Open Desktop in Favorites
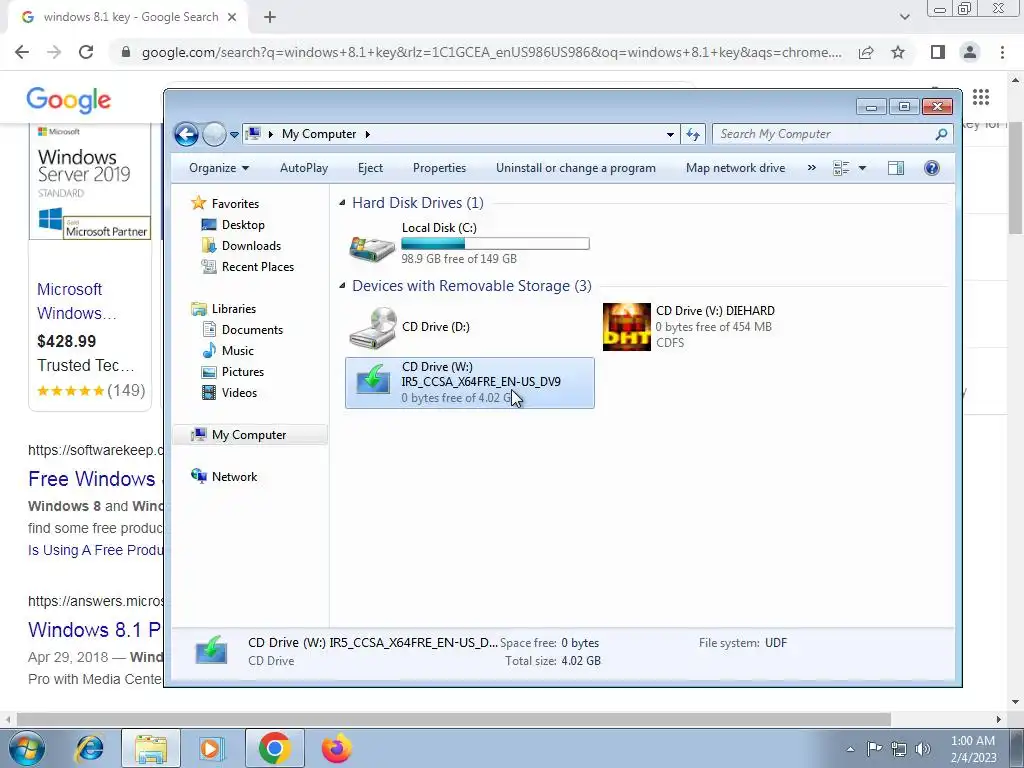 tap(243, 225)
